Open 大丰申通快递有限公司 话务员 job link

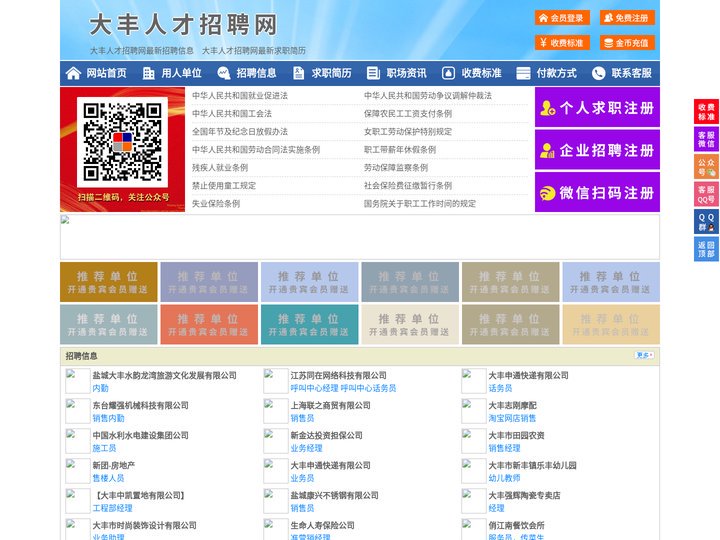pos(500,388)
